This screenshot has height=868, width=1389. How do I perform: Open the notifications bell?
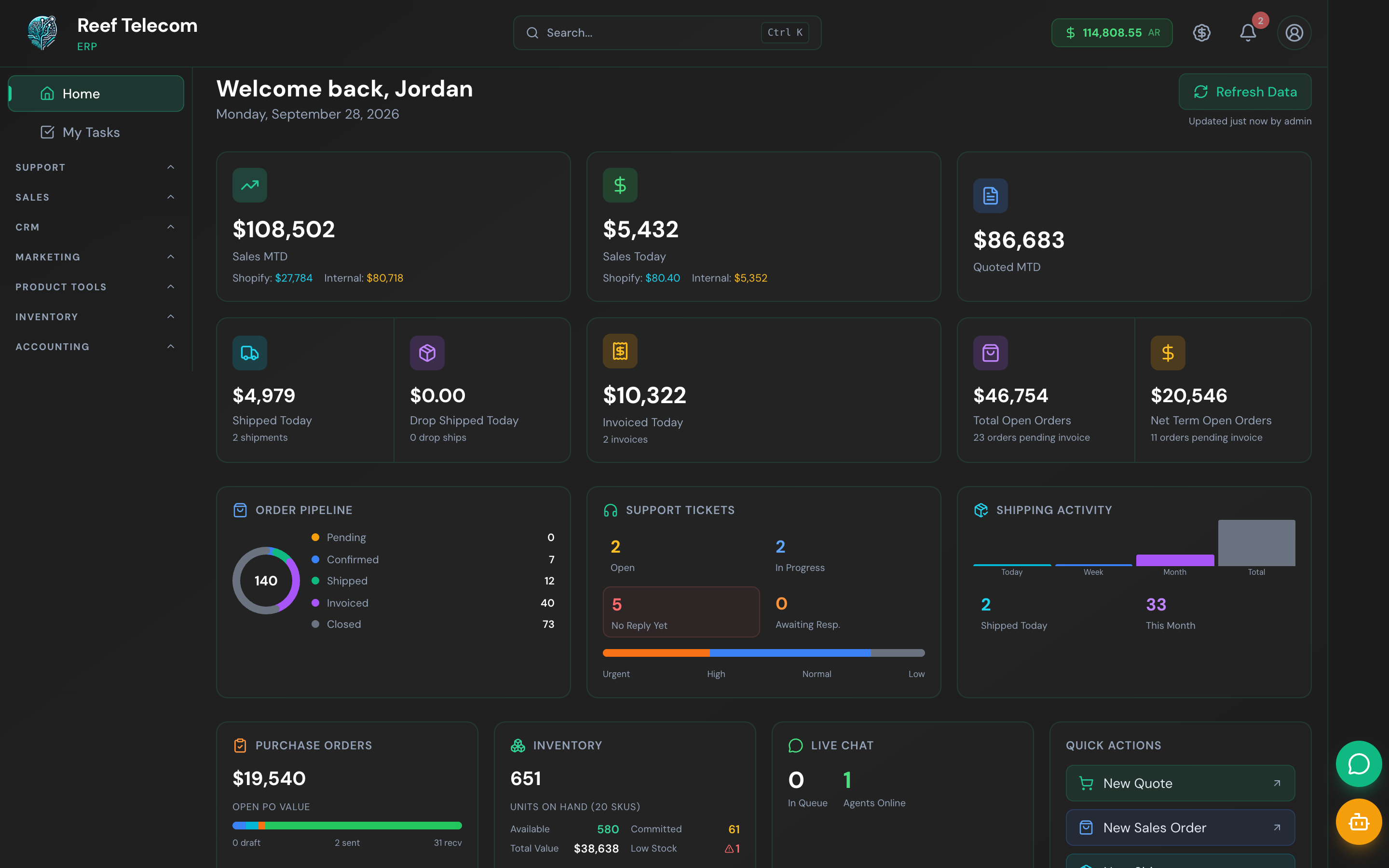(1248, 33)
